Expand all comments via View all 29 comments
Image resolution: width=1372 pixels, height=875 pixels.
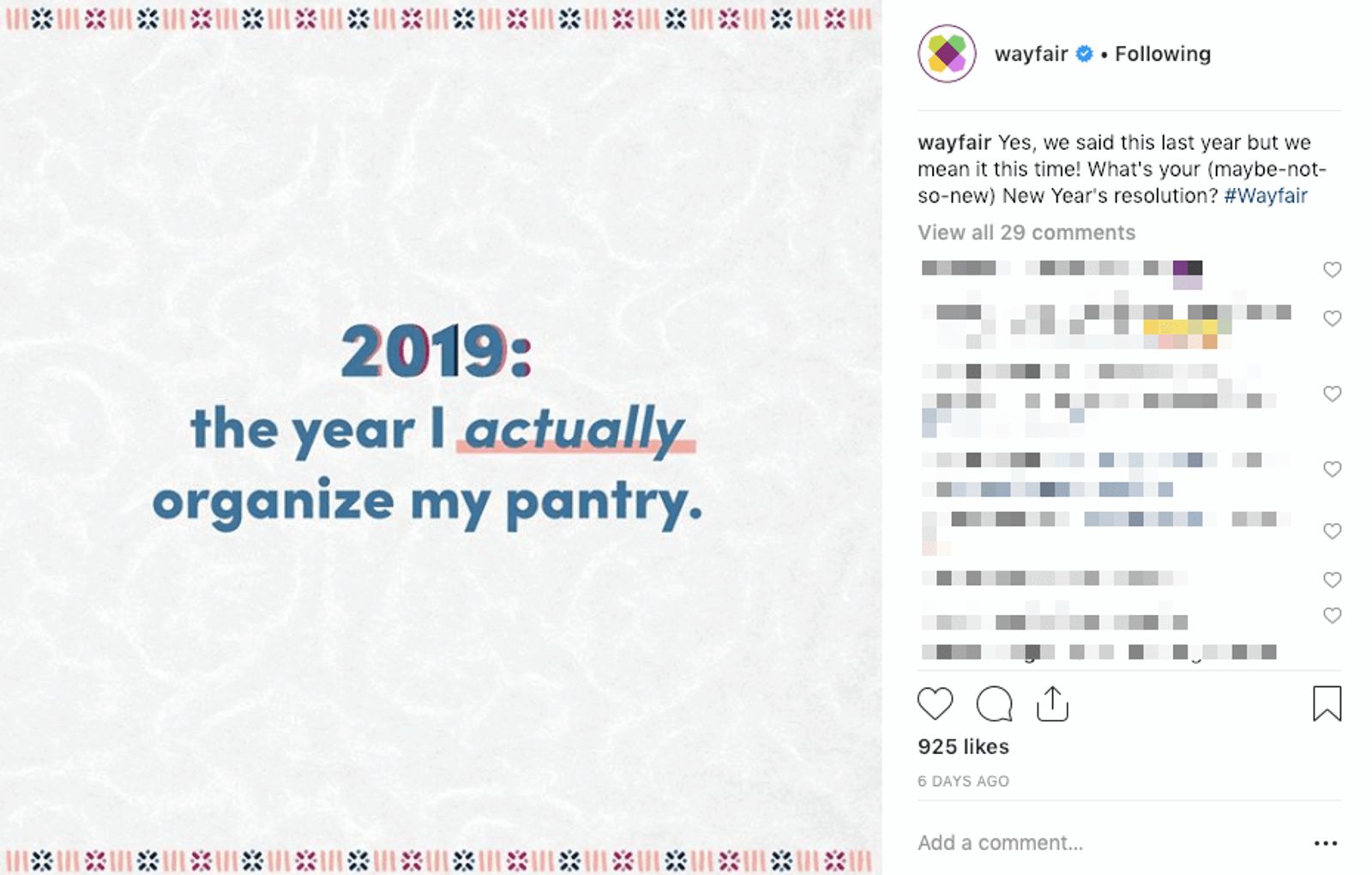tap(1026, 232)
